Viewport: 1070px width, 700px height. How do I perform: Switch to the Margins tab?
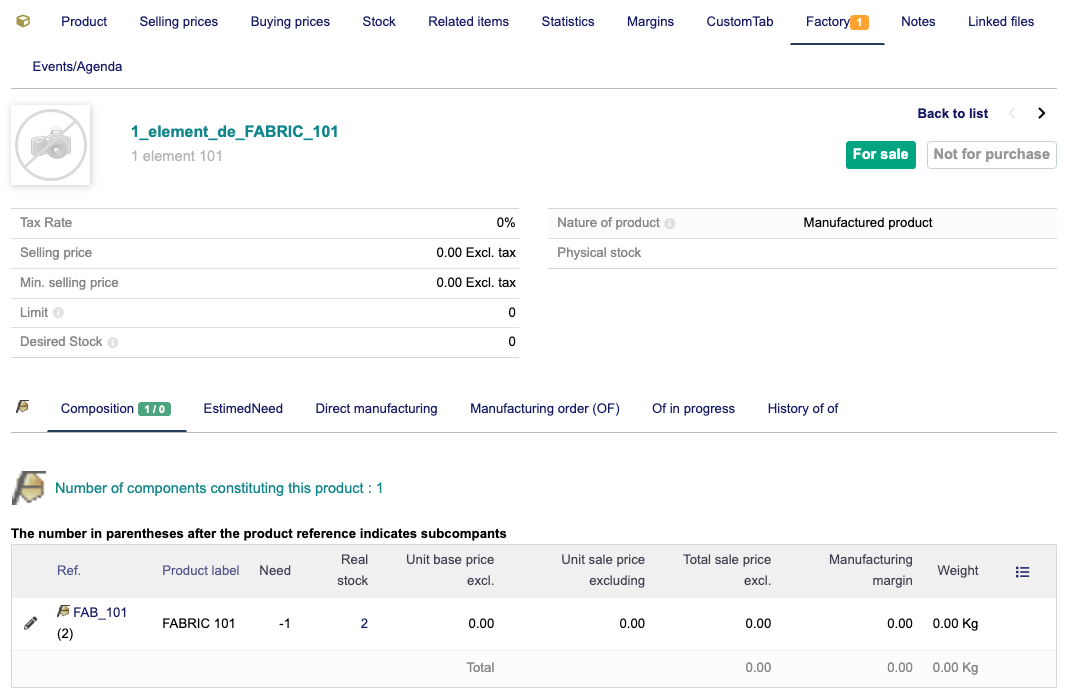(x=650, y=21)
